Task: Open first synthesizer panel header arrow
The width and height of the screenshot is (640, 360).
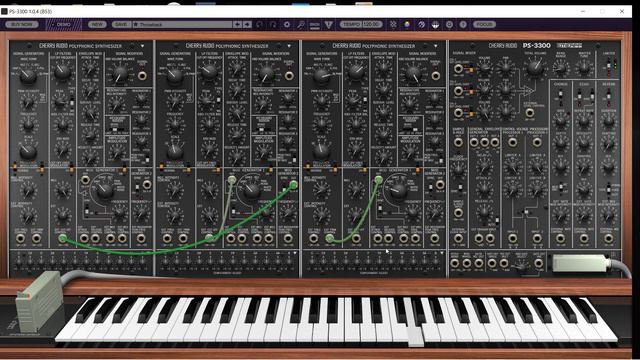Action: tap(142, 46)
